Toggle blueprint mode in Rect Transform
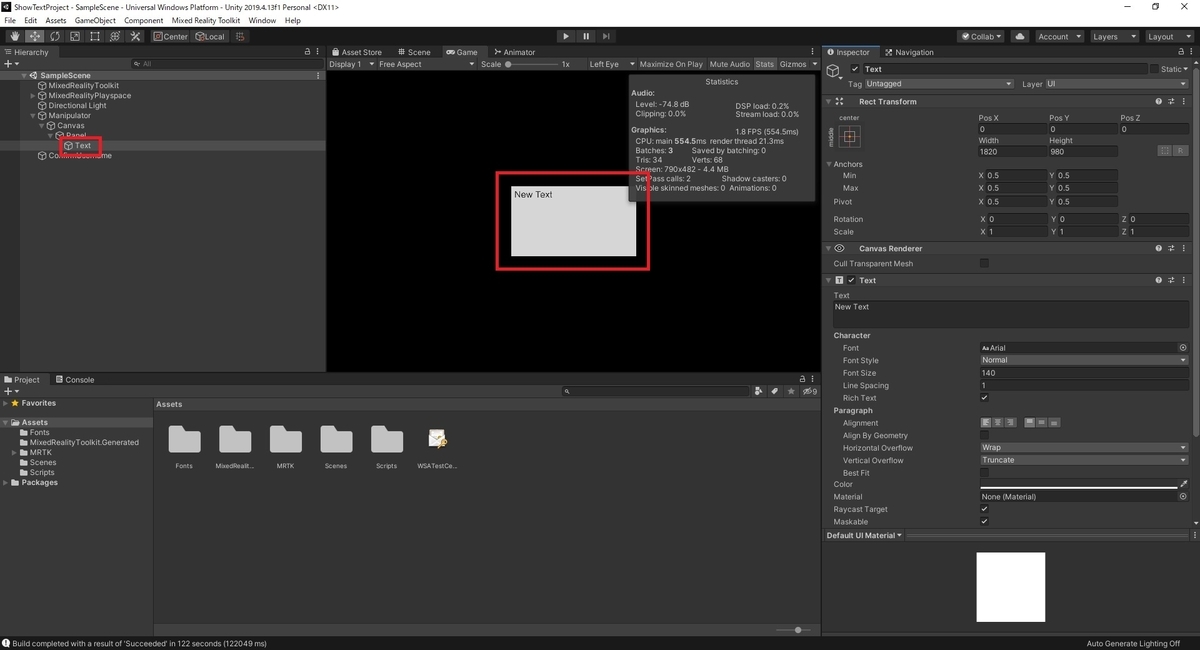This screenshot has width=1200, height=650. click(x=1165, y=151)
